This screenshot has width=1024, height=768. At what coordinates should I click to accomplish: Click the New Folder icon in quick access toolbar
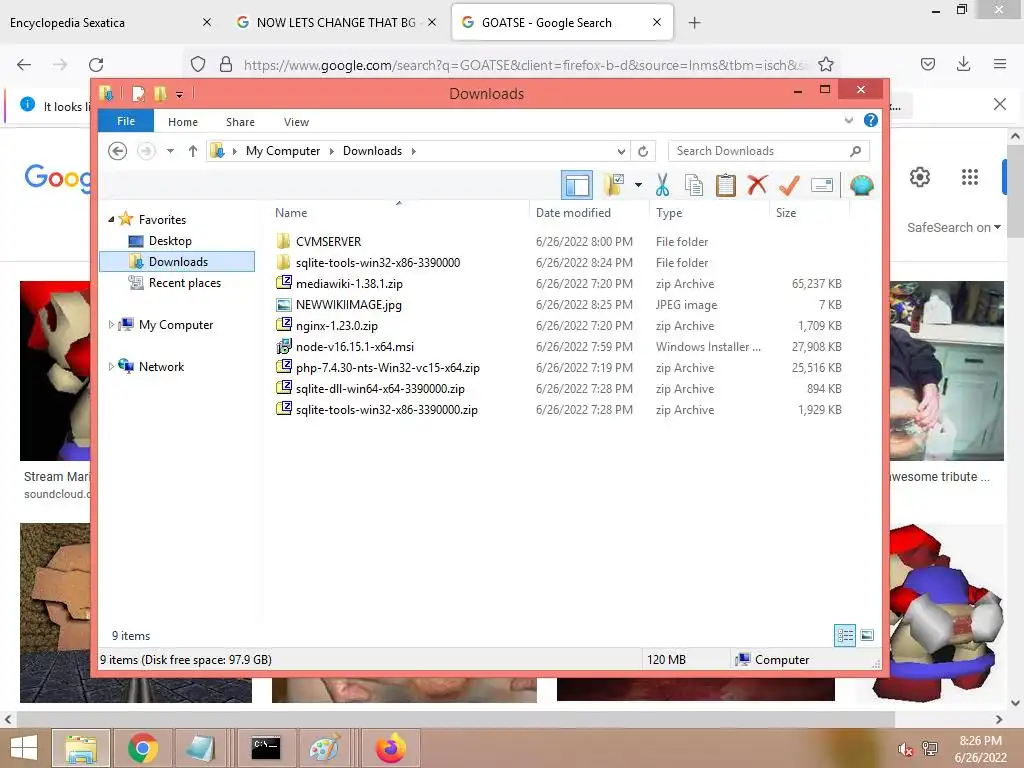[x=160, y=94]
